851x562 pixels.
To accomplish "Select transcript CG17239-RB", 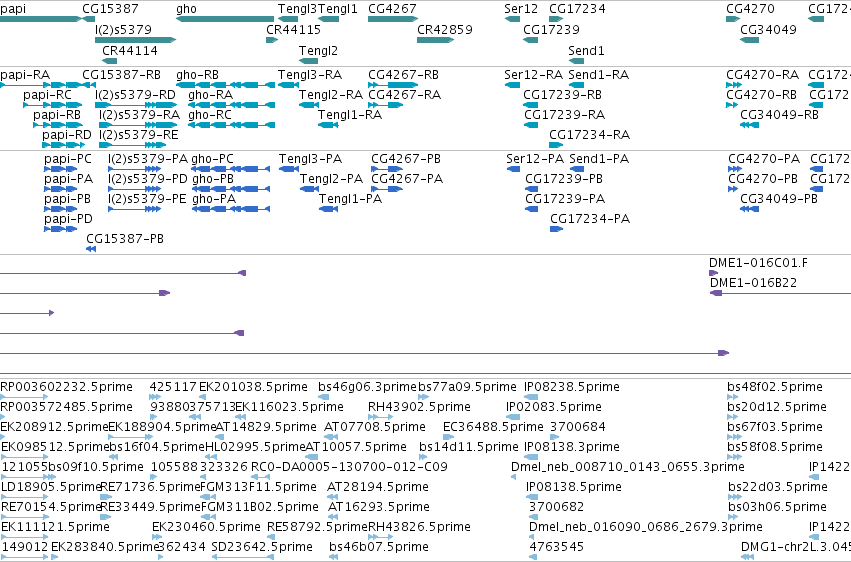I will [x=531, y=105].
